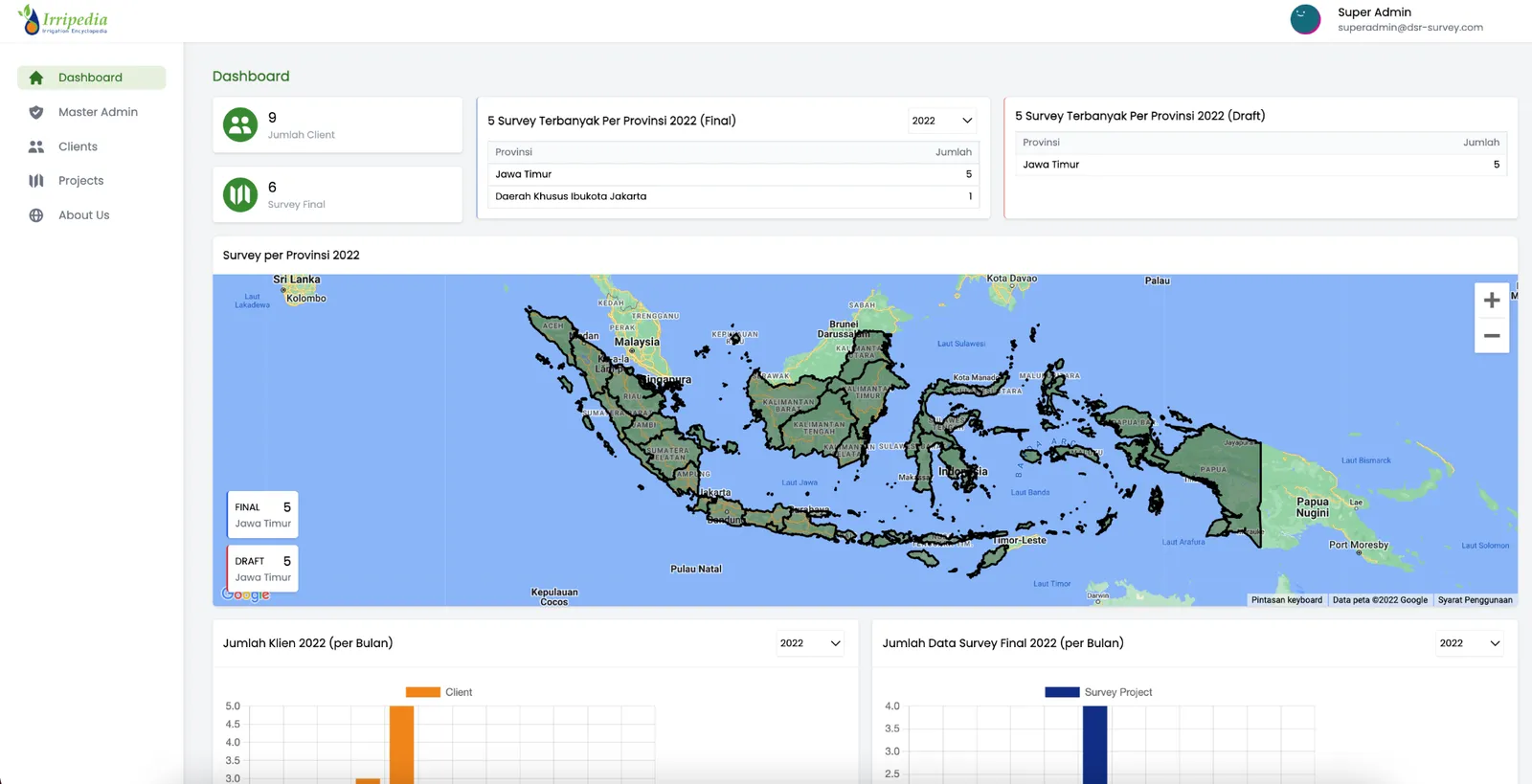This screenshot has height=784, width=1532.
Task: Click the Google logo on map
Action: [246, 594]
